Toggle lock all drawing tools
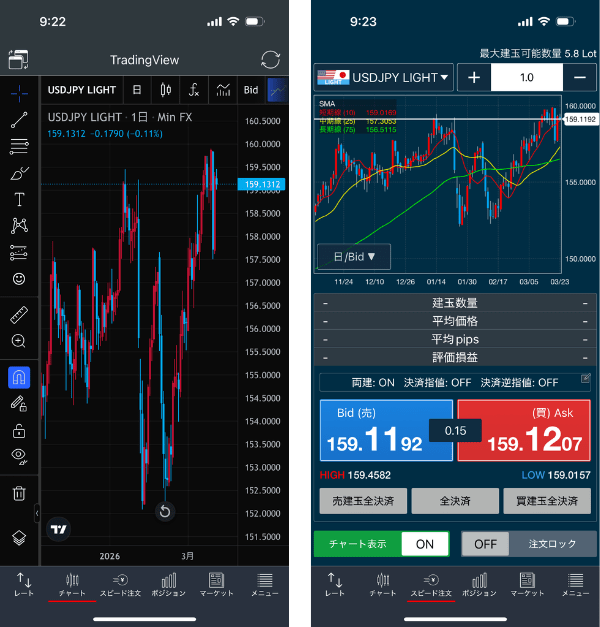 (x=19, y=430)
